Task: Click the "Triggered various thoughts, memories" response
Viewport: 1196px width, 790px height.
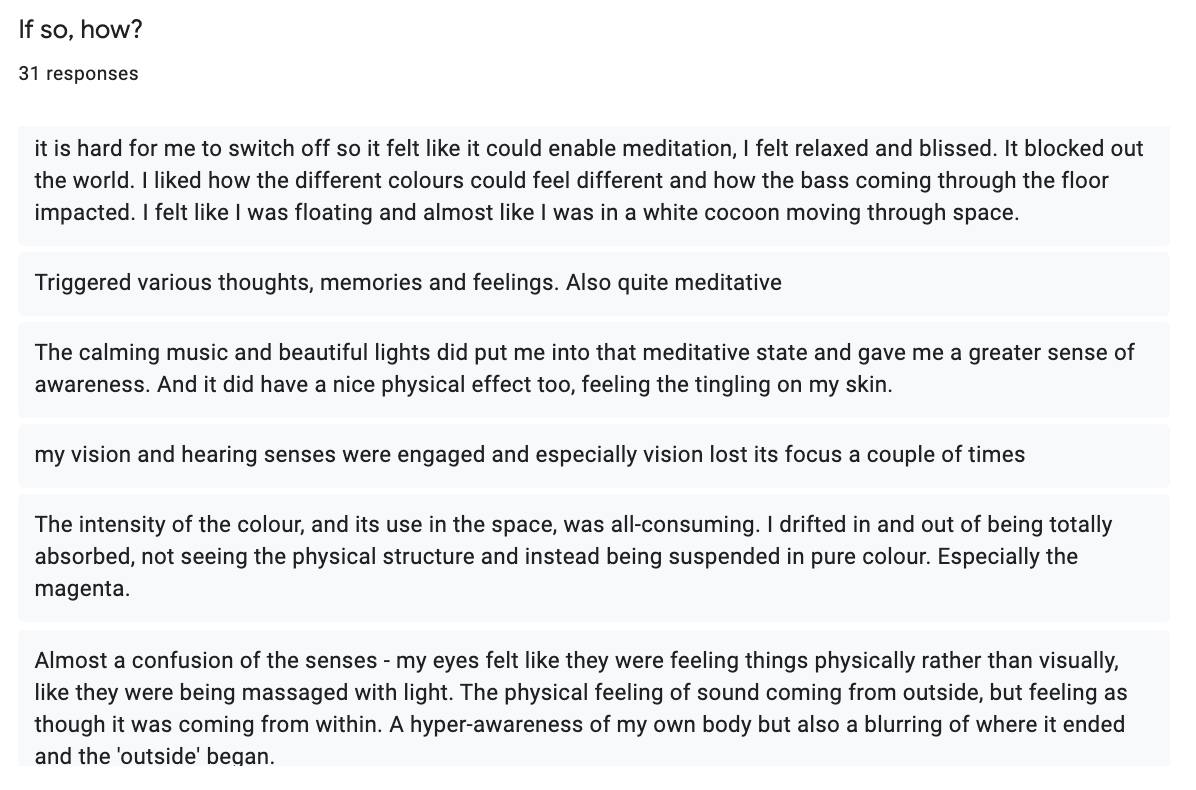Action: point(408,282)
